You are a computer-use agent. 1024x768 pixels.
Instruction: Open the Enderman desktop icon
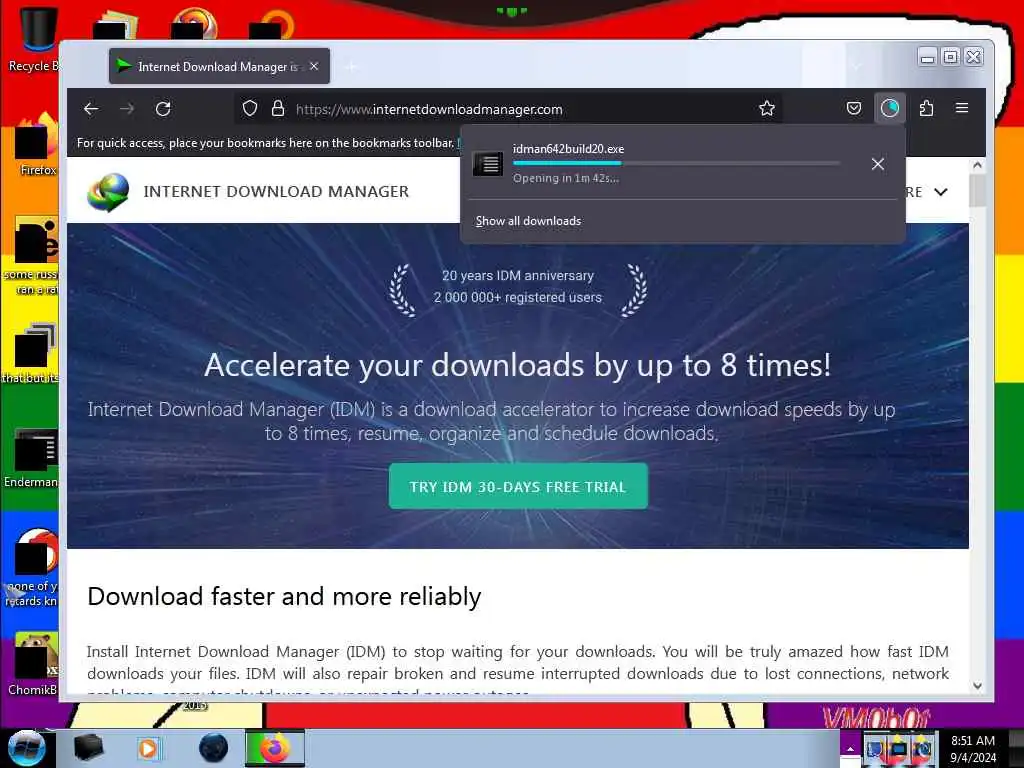pos(33,459)
